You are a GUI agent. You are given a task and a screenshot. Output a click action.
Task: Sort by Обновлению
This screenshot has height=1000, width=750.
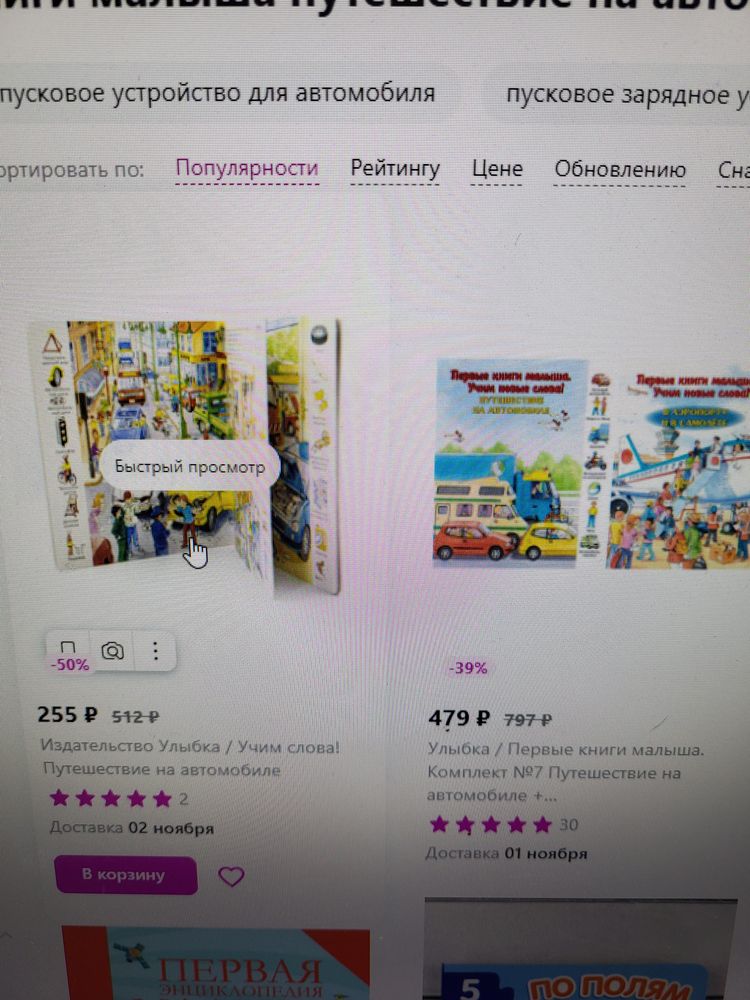click(620, 170)
